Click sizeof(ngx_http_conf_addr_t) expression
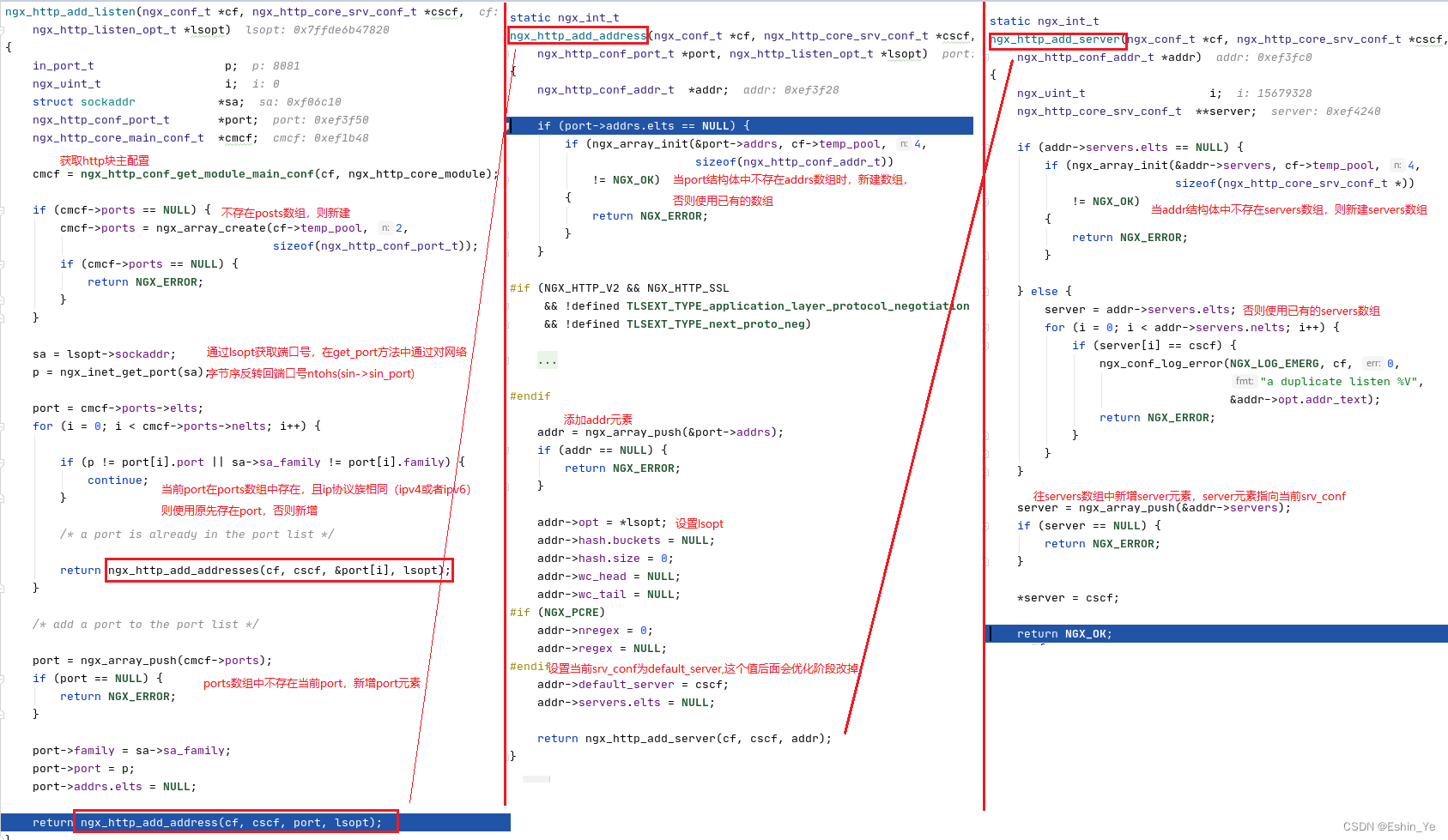 794,162
